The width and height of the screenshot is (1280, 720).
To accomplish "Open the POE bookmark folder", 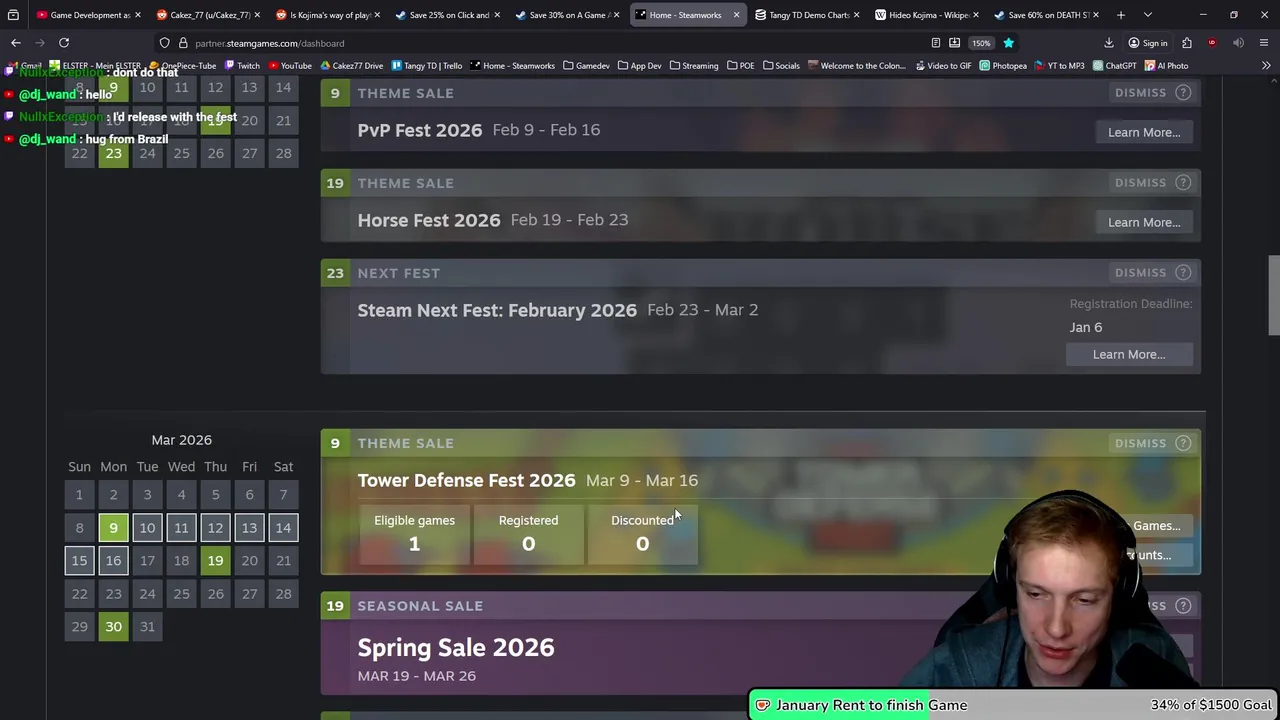I will pos(740,66).
